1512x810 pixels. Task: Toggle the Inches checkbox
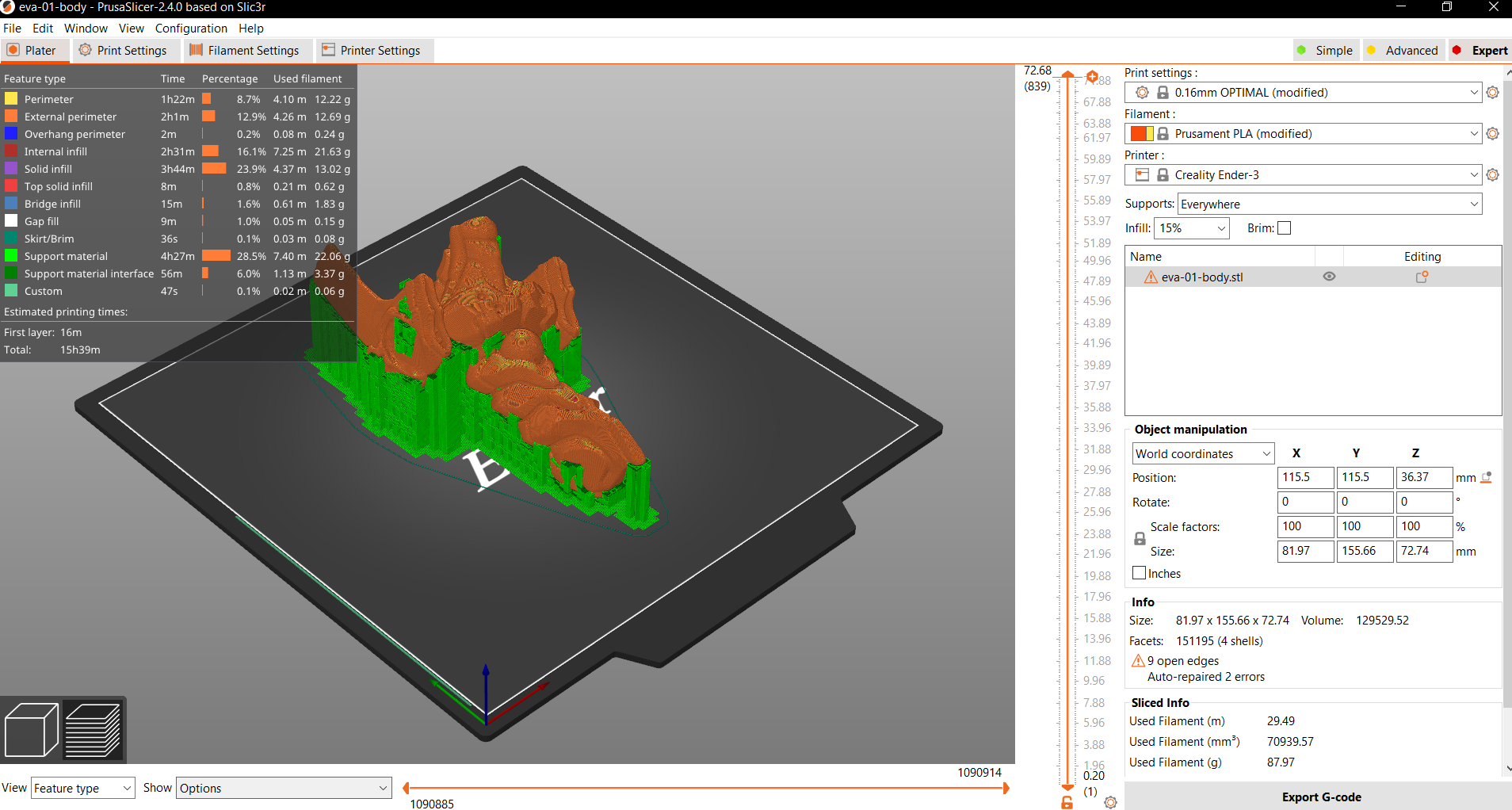pyautogui.click(x=1139, y=572)
